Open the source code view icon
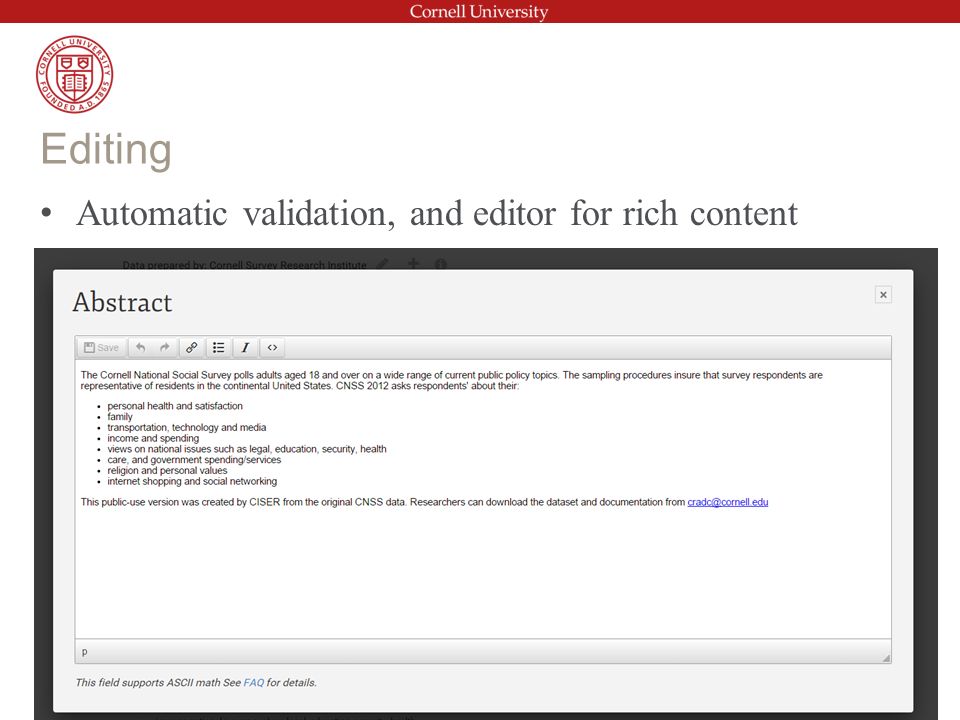This screenshot has width=960, height=720. point(272,348)
